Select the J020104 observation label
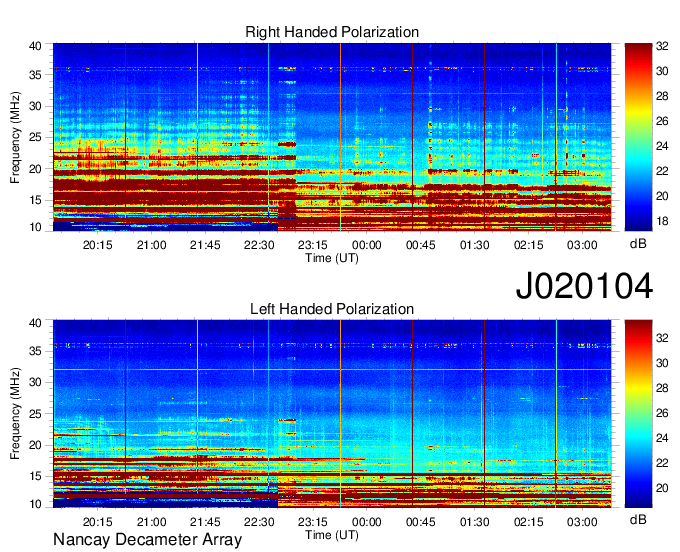 584,286
